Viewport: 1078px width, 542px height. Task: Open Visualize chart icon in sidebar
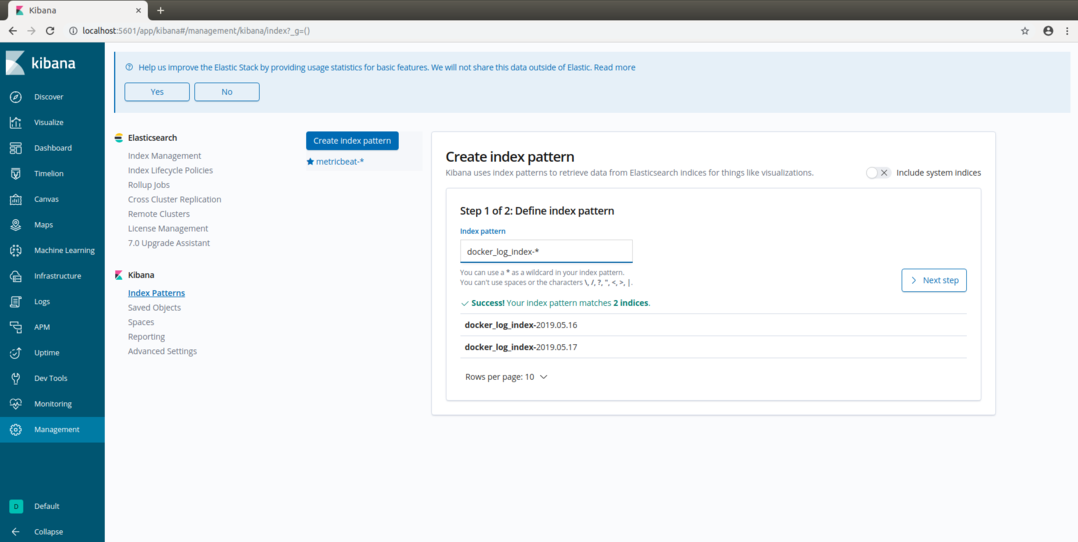[x=15, y=122]
